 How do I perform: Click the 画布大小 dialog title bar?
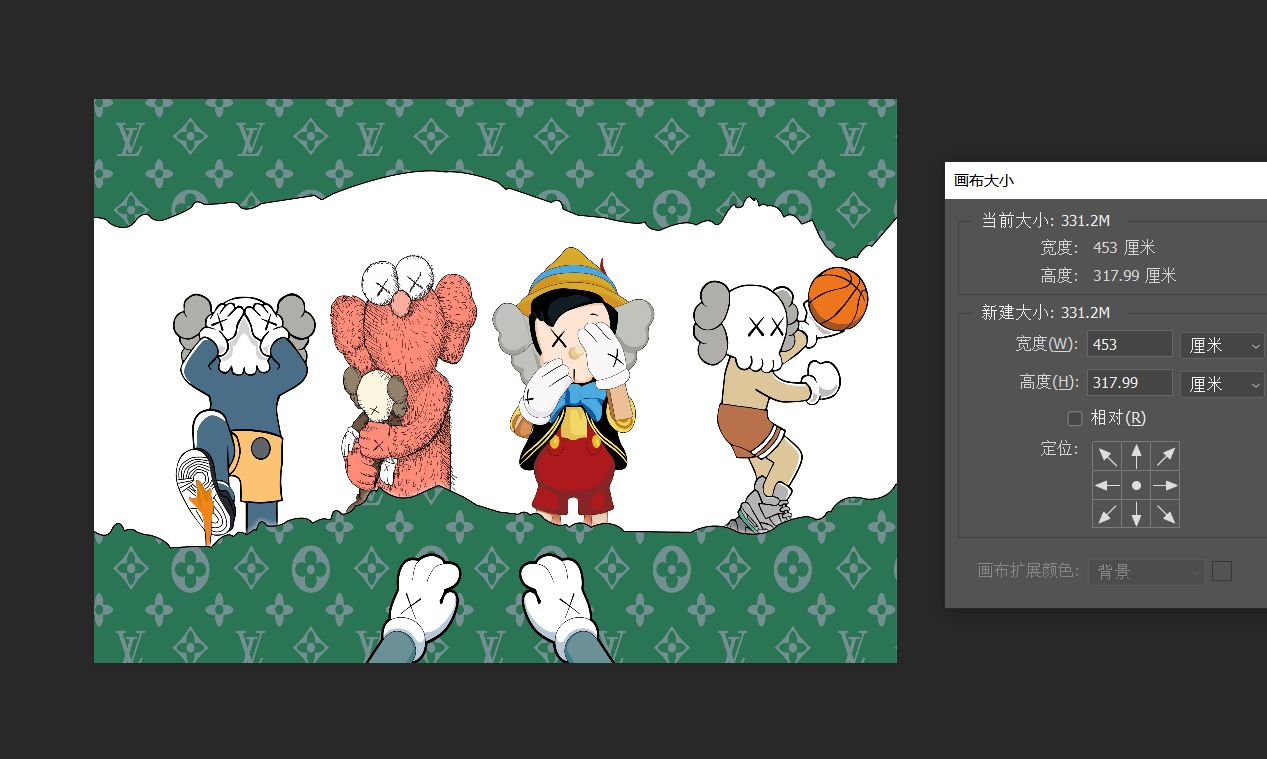click(x=1106, y=180)
